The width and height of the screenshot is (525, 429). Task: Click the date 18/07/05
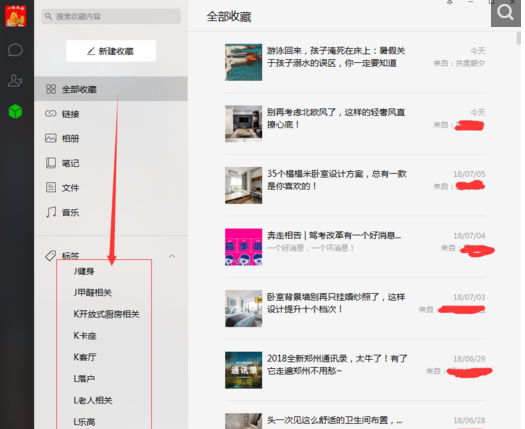coord(469,174)
